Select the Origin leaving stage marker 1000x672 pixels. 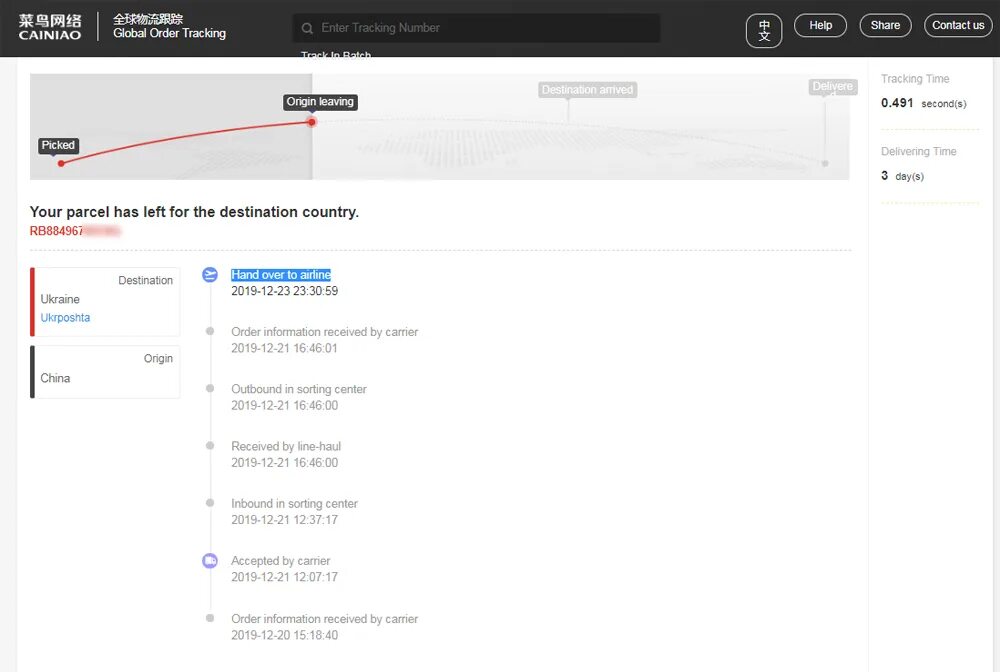(x=320, y=102)
